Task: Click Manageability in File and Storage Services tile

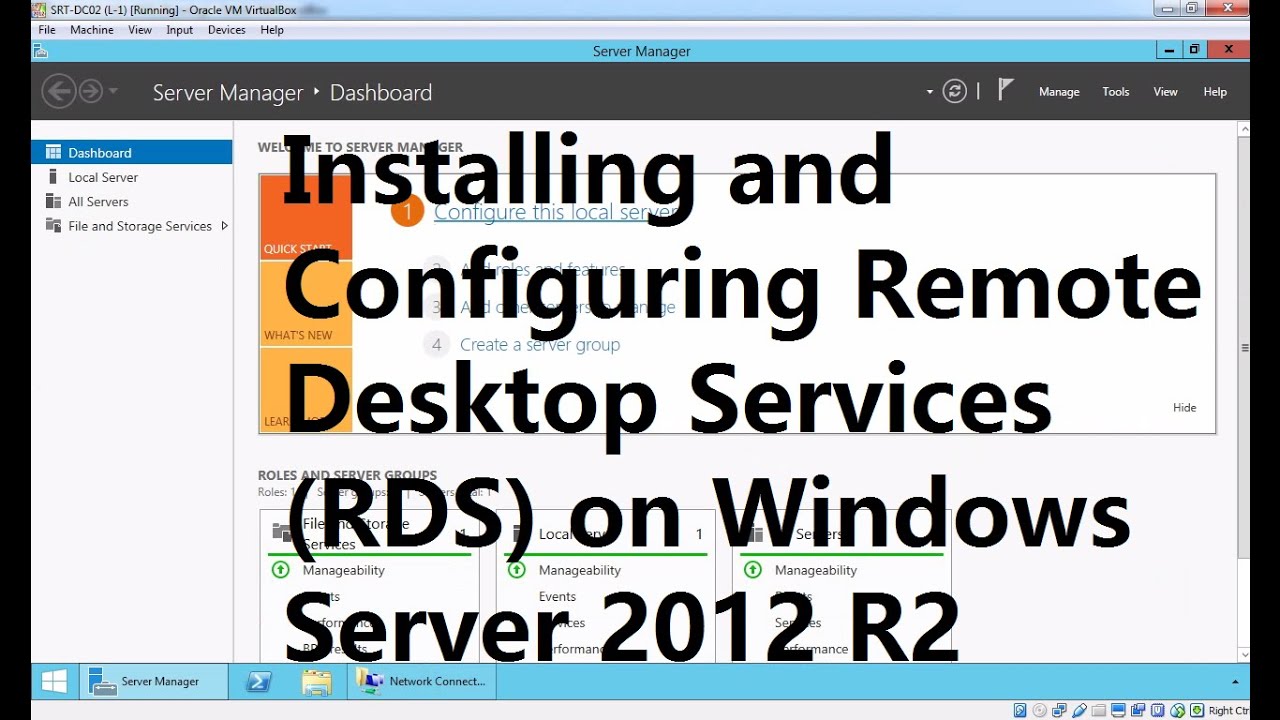Action: point(343,570)
